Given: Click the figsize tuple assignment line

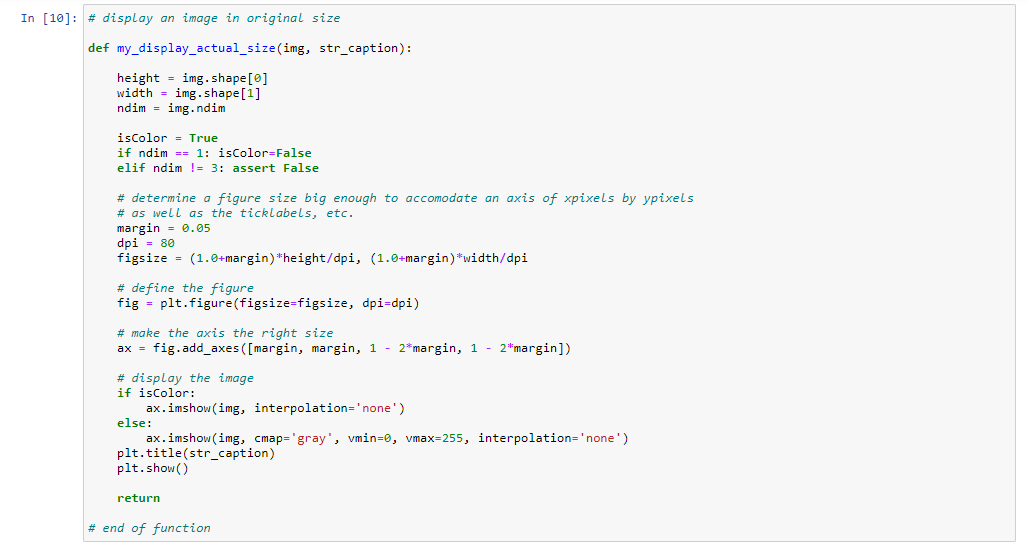Looking at the screenshot, I should (322, 259).
